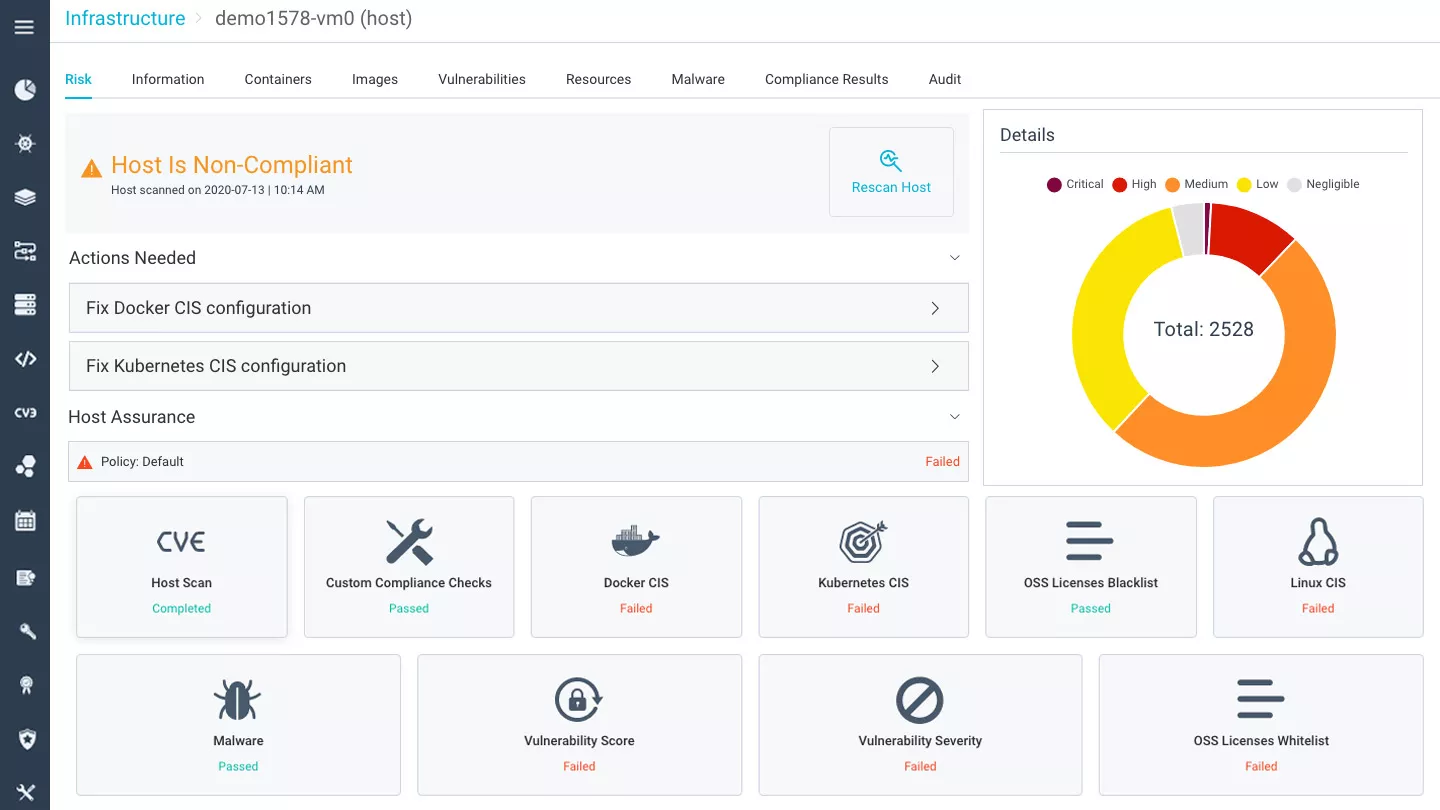Open the hamburger menu icon
The width and height of the screenshot is (1440, 810).
click(x=24, y=27)
